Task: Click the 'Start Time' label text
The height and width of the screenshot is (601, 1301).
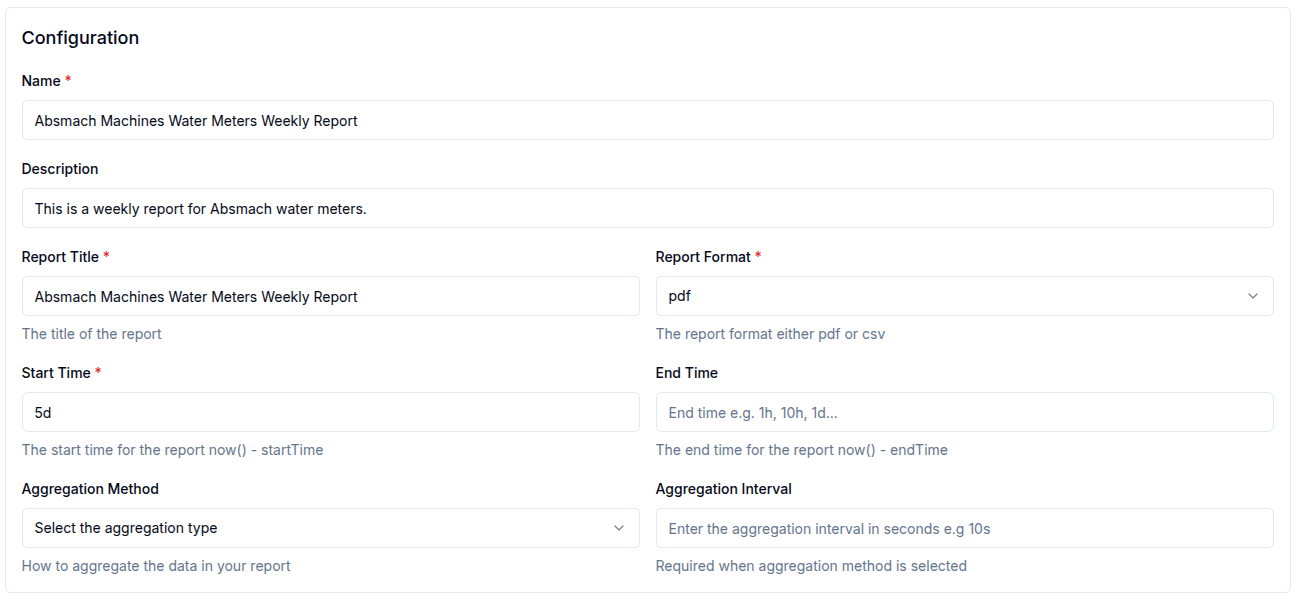Action: [55, 372]
